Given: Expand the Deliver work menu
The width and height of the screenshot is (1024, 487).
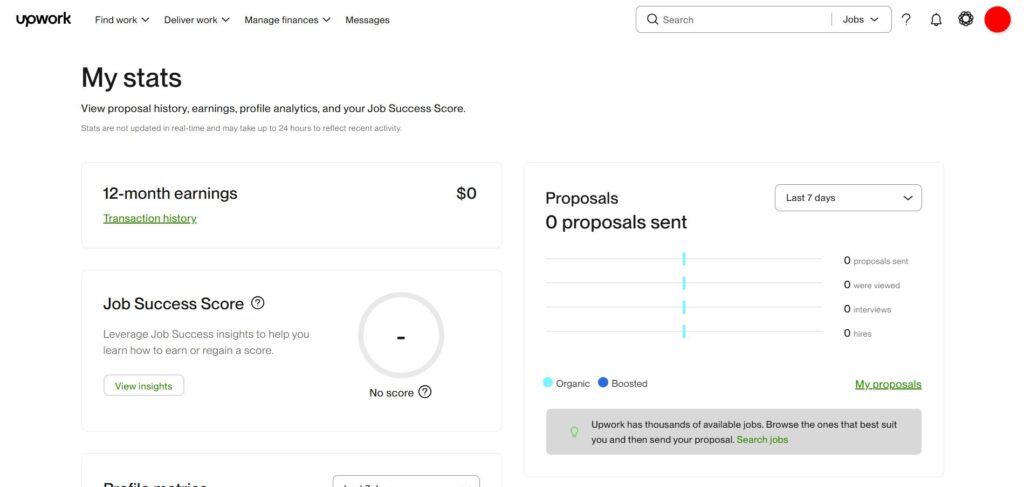Looking at the screenshot, I should pos(197,20).
